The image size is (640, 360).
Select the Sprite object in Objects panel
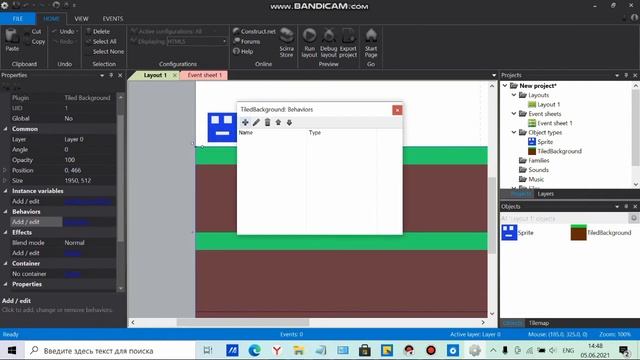[518, 233]
